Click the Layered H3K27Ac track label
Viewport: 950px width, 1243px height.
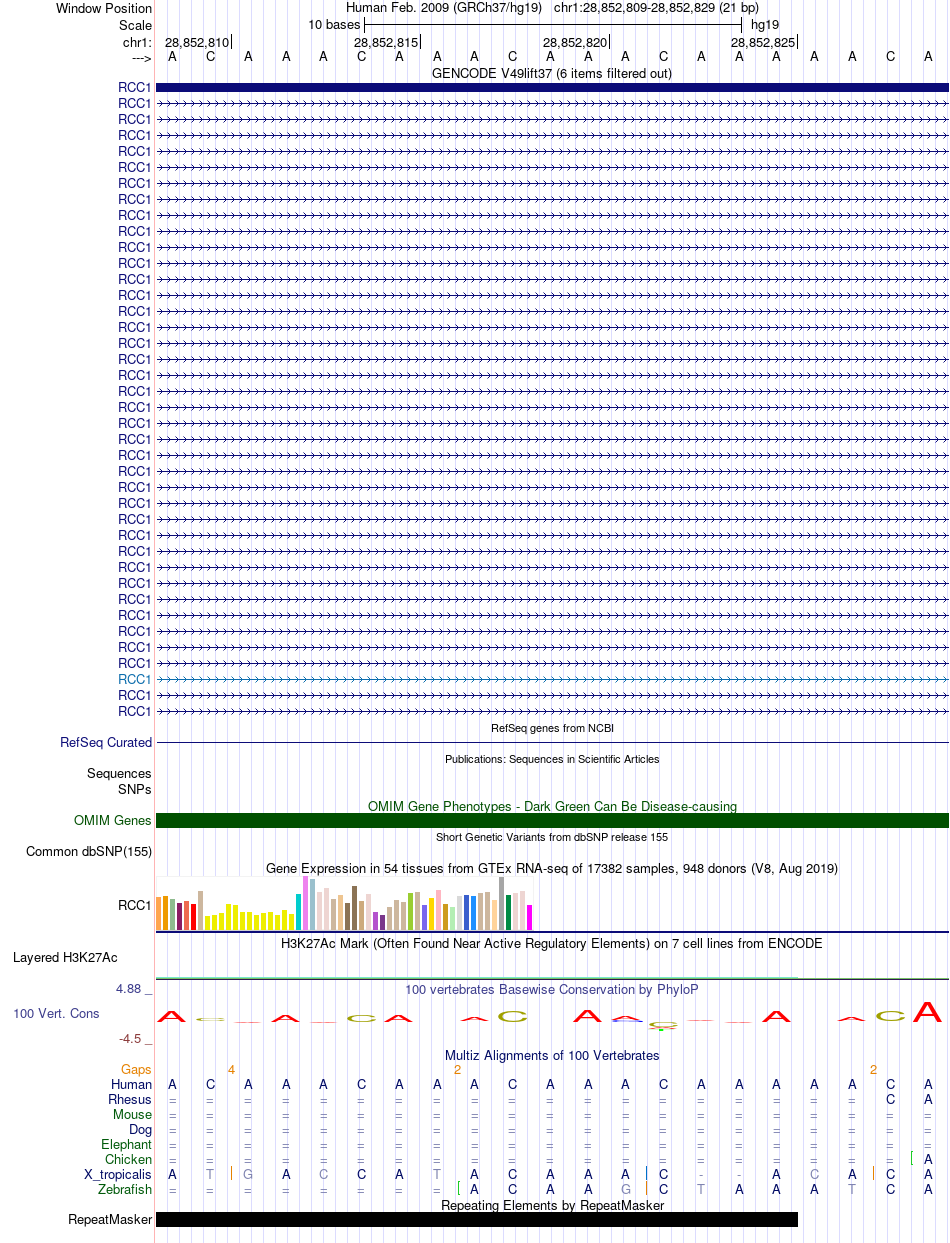65,958
